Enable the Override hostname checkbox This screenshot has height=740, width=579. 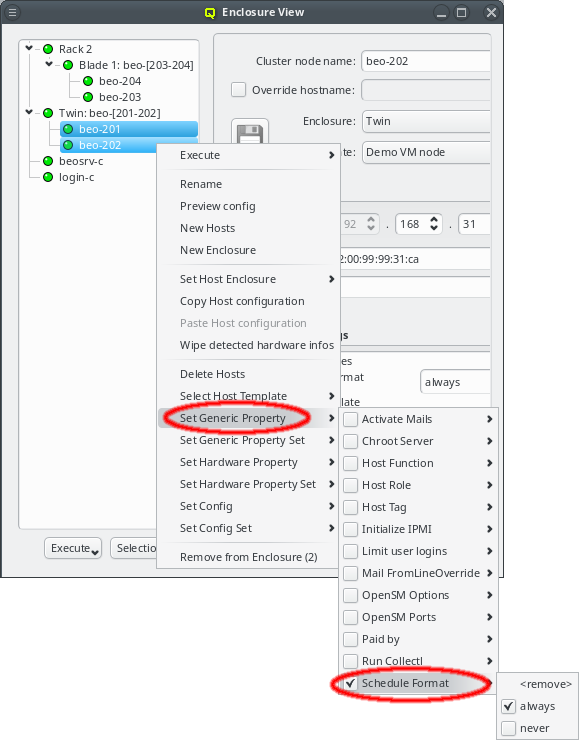pyautogui.click(x=238, y=90)
